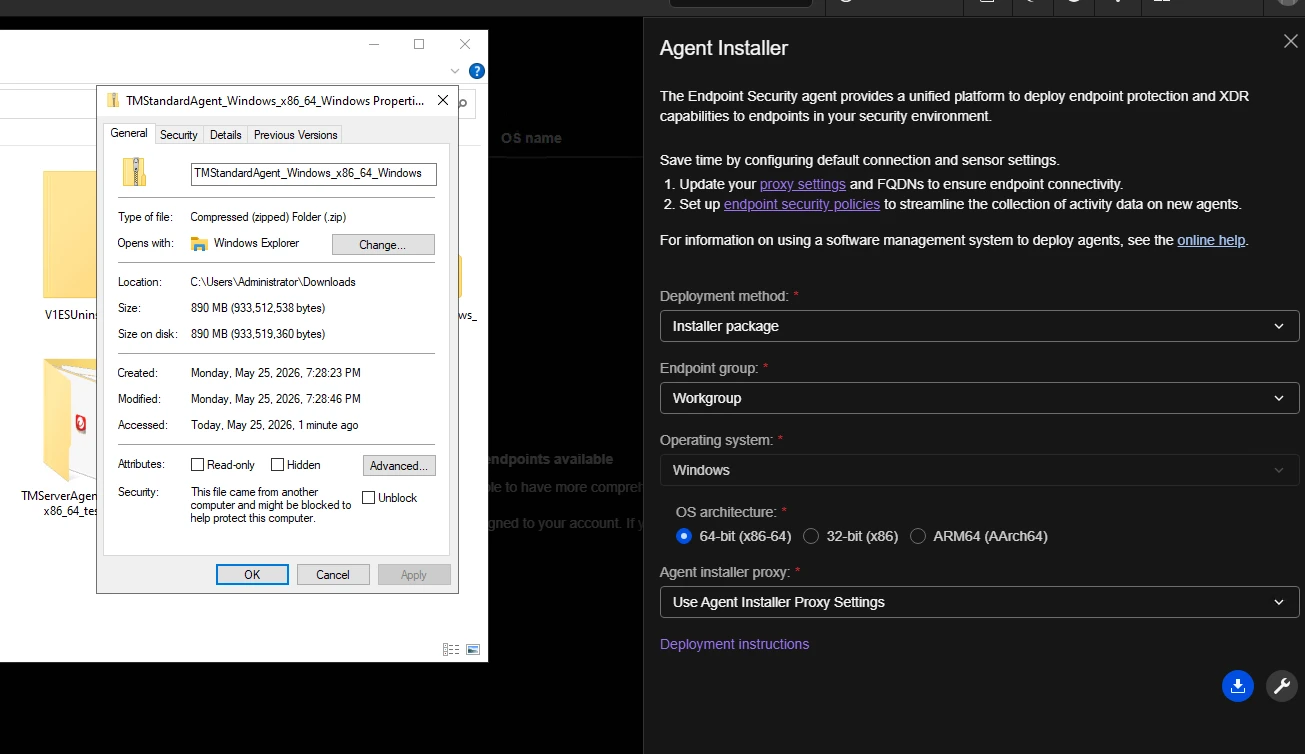Select 64-bit (x86-64) architecture radio
This screenshot has width=1305, height=754.
(684, 536)
